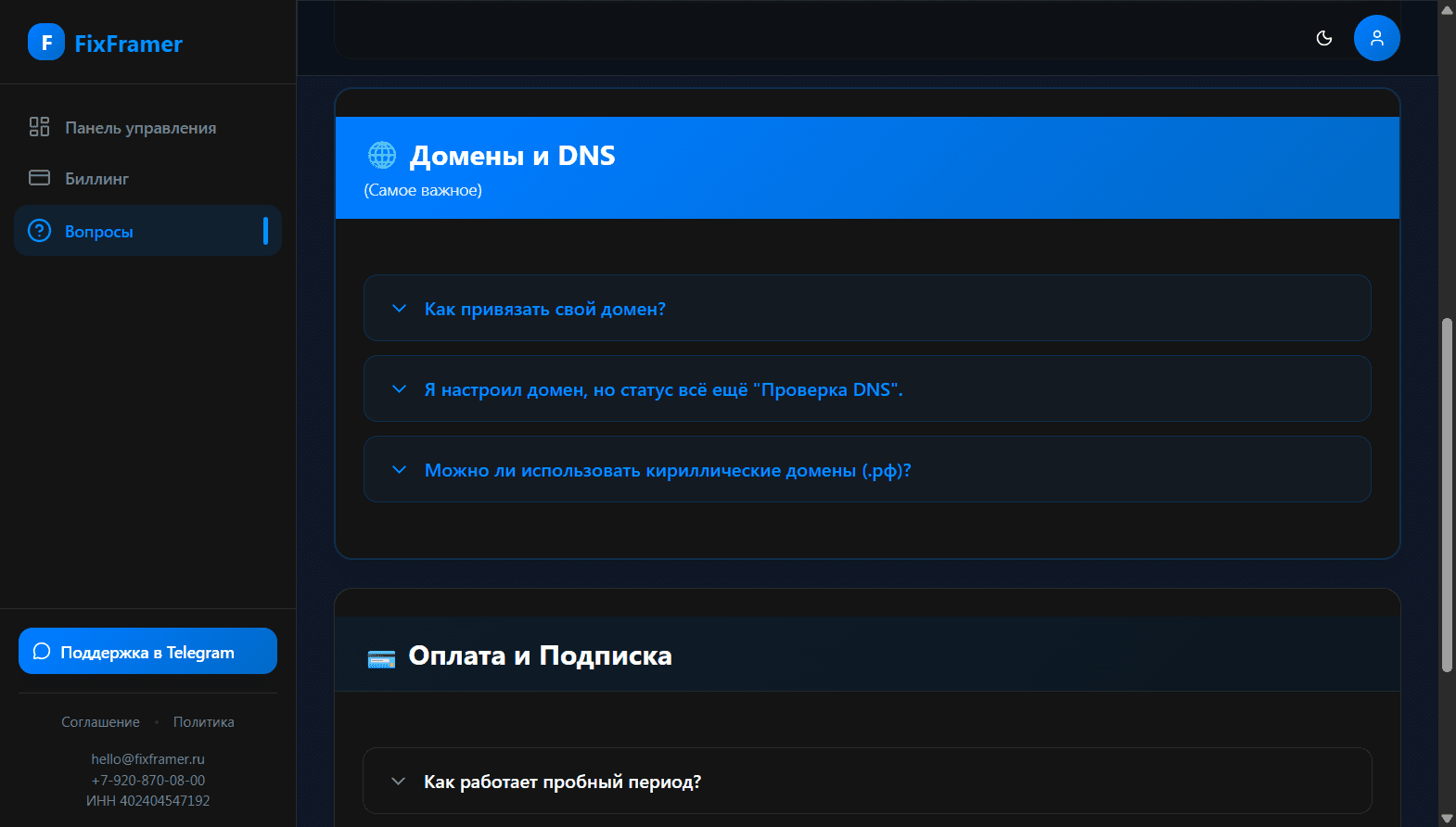Expand the 'Проверка DNS' status question

(x=662, y=389)
